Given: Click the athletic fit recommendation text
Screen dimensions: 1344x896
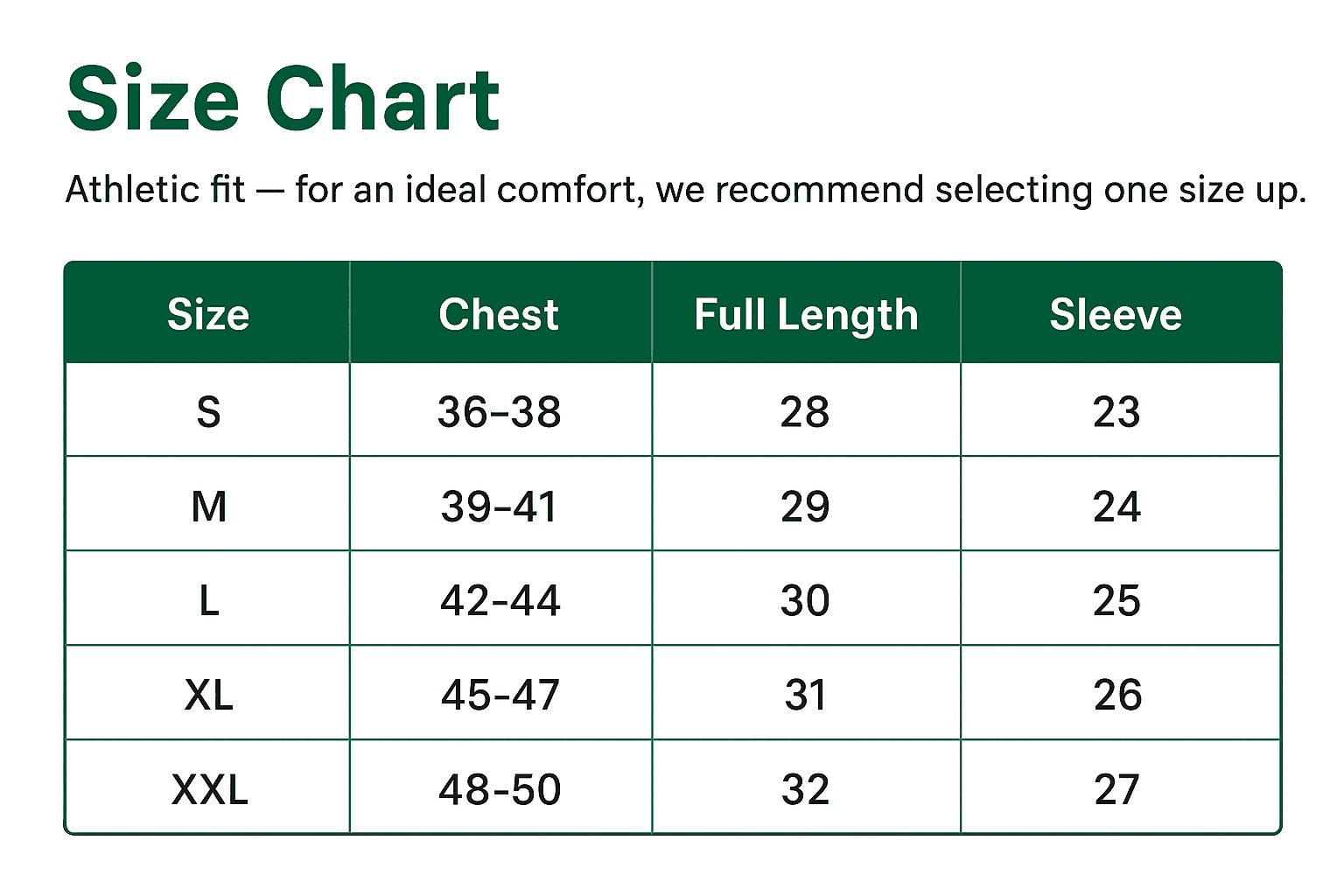Looking at the screenshot, I should 685,190.
